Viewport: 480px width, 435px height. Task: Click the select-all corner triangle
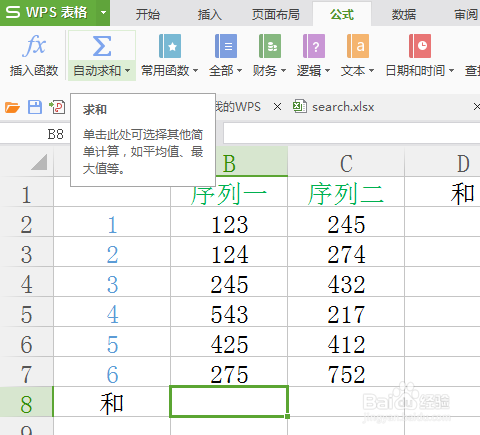click(39, 162)
